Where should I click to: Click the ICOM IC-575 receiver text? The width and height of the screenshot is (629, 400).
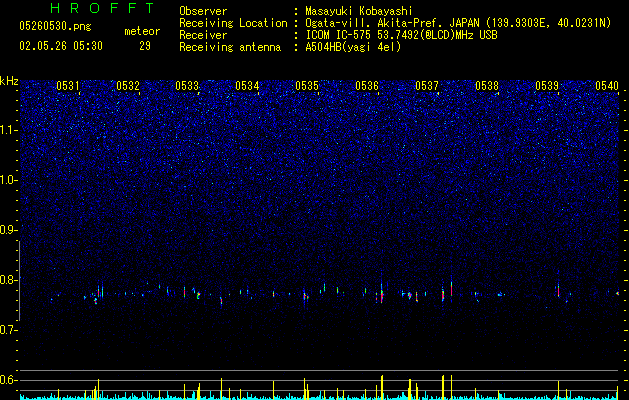[x=401, y=35]
